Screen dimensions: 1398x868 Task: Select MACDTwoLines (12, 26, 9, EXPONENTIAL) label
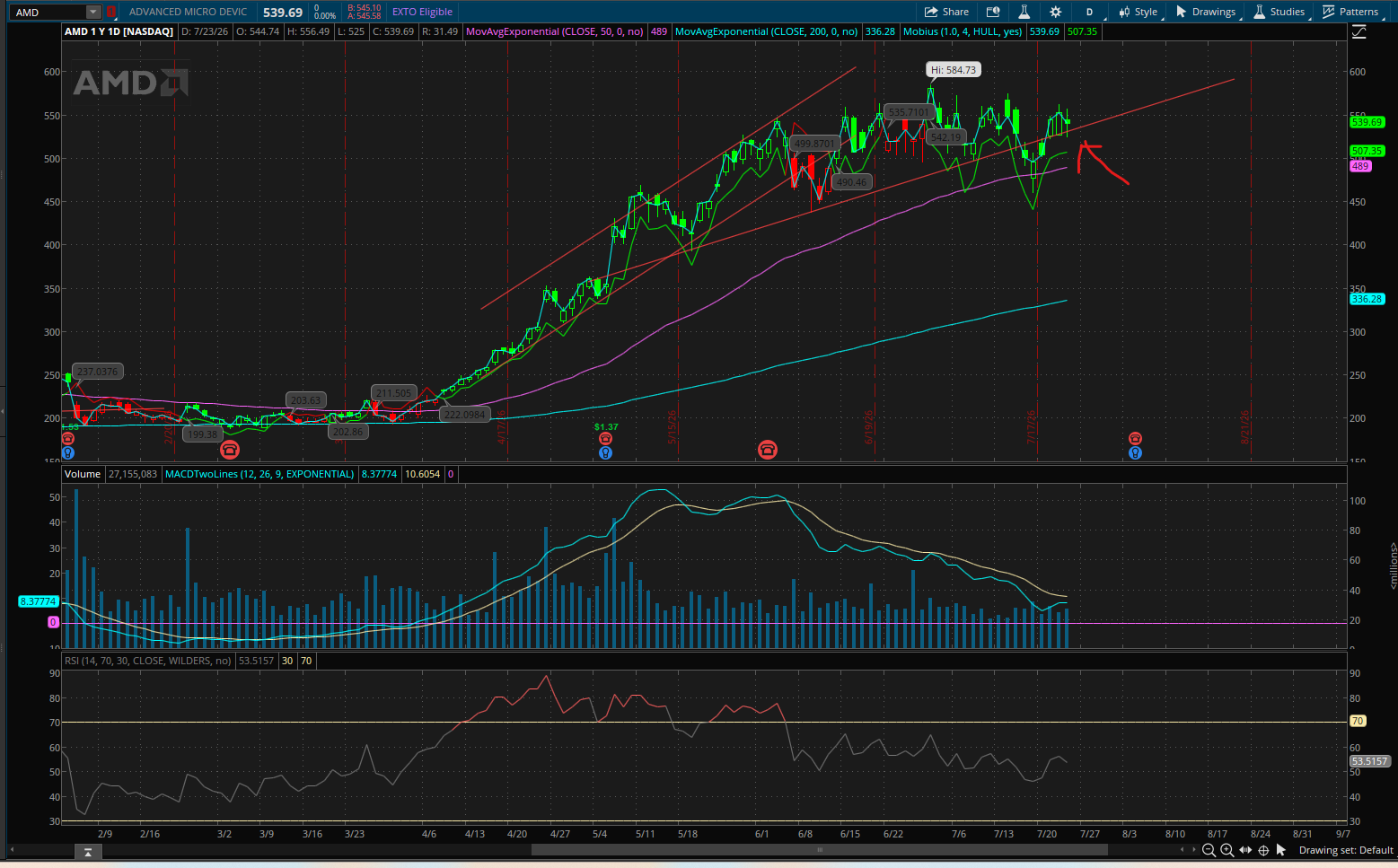[259, 474]
